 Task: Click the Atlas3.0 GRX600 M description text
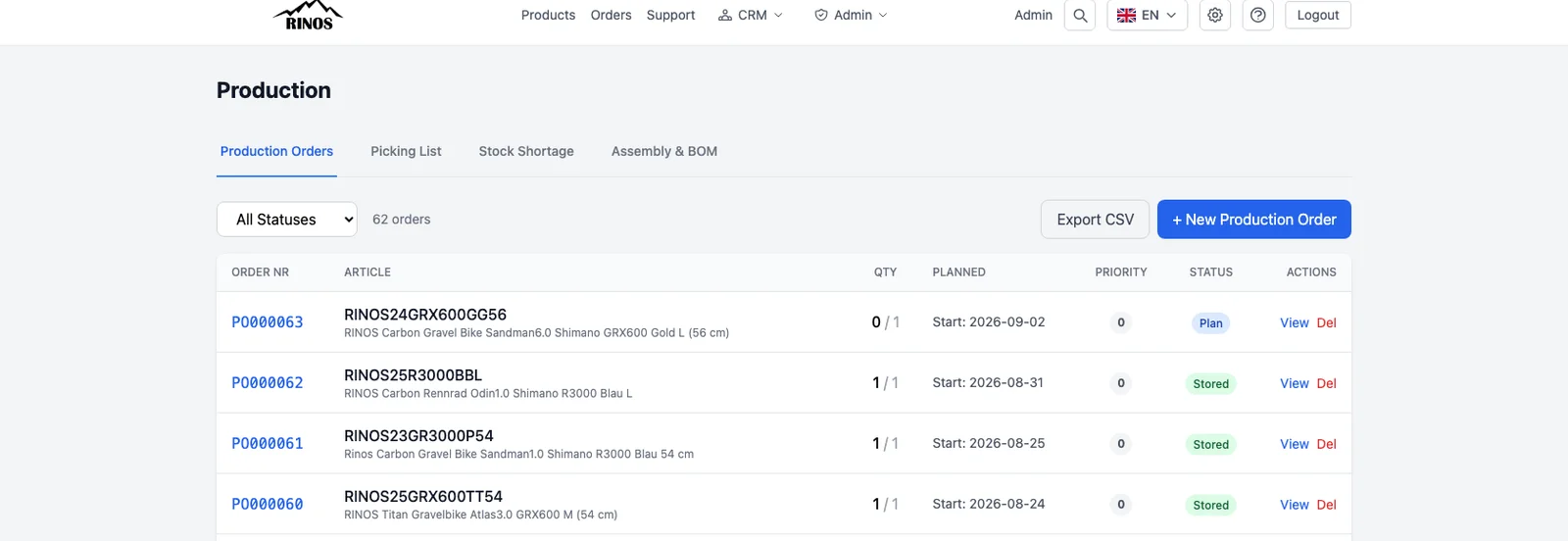click(x=480, y=515)
